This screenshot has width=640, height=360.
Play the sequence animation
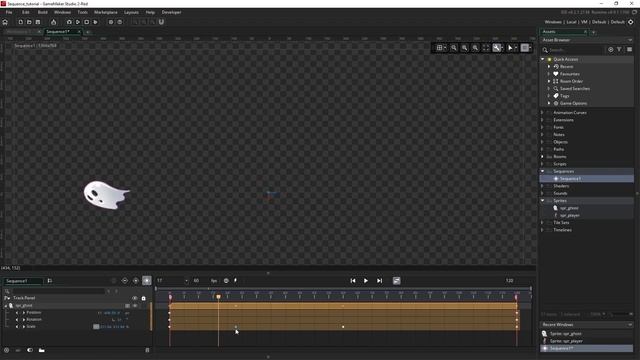[366, 280]
